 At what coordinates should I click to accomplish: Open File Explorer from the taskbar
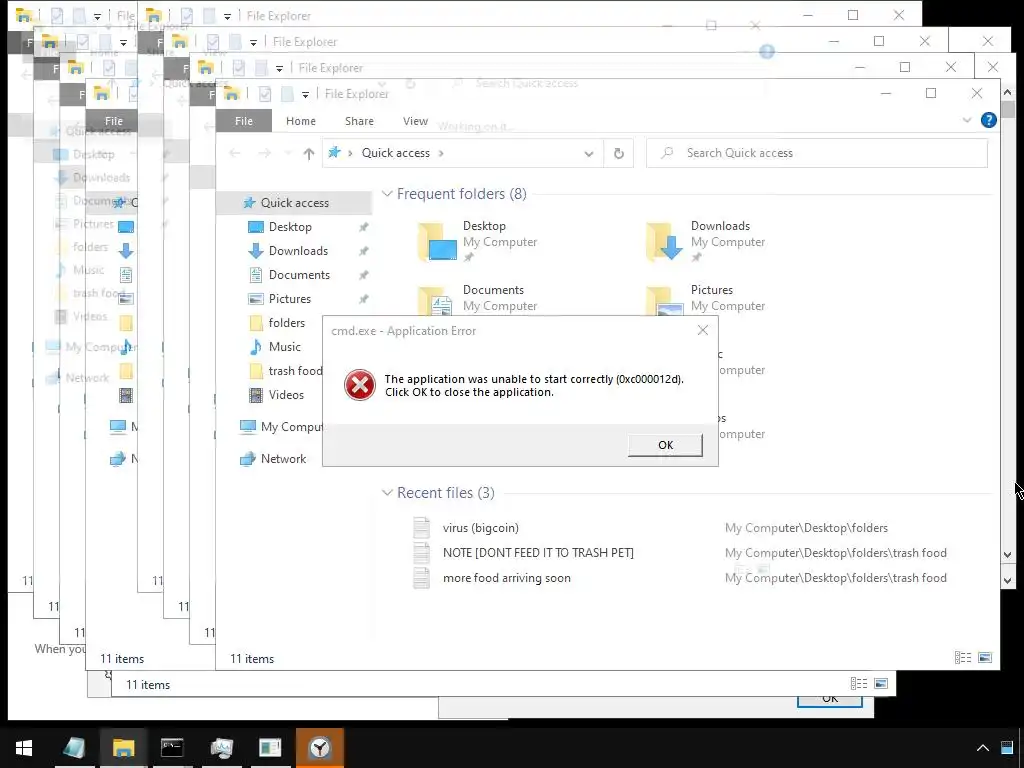pos(123,748)
